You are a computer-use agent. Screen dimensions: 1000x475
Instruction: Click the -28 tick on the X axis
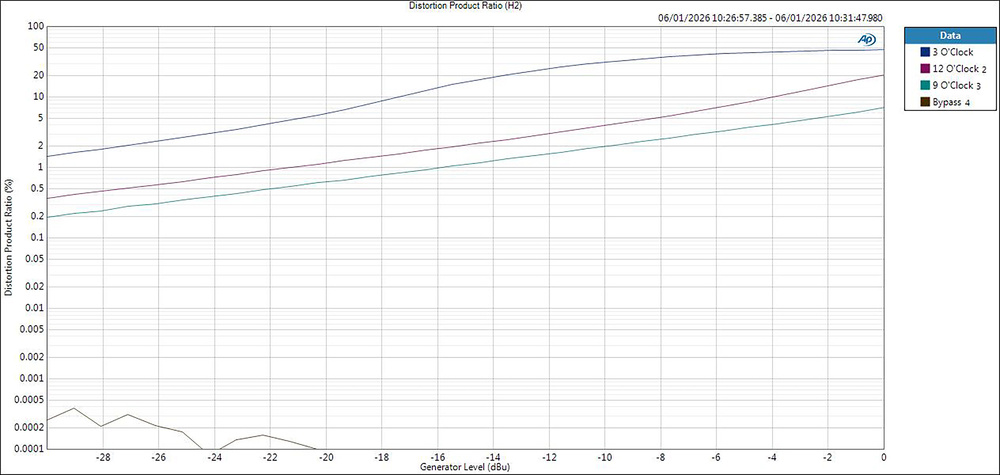click(102, 457)
